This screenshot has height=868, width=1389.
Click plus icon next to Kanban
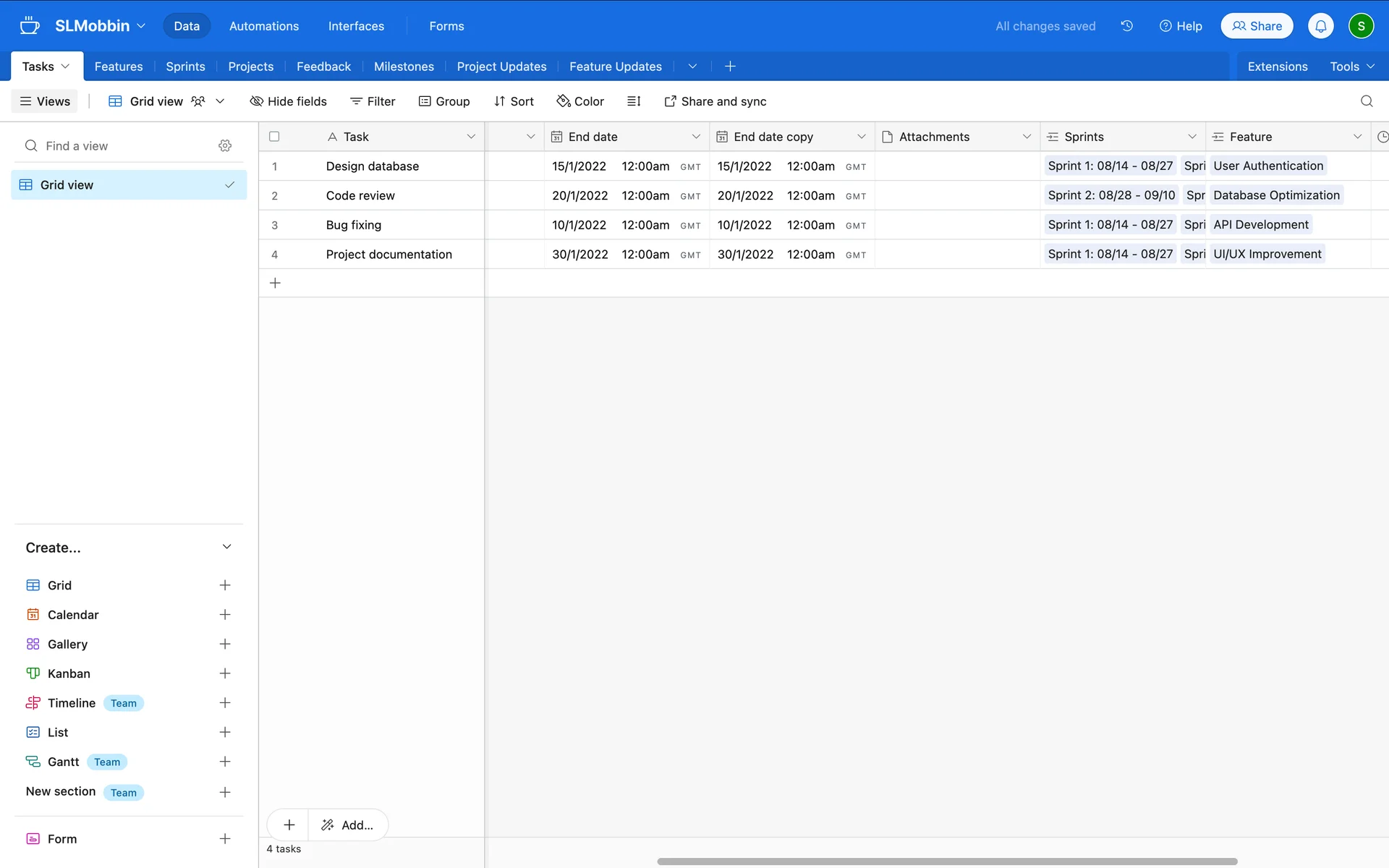pyautogui.click(x=225, y=673)
